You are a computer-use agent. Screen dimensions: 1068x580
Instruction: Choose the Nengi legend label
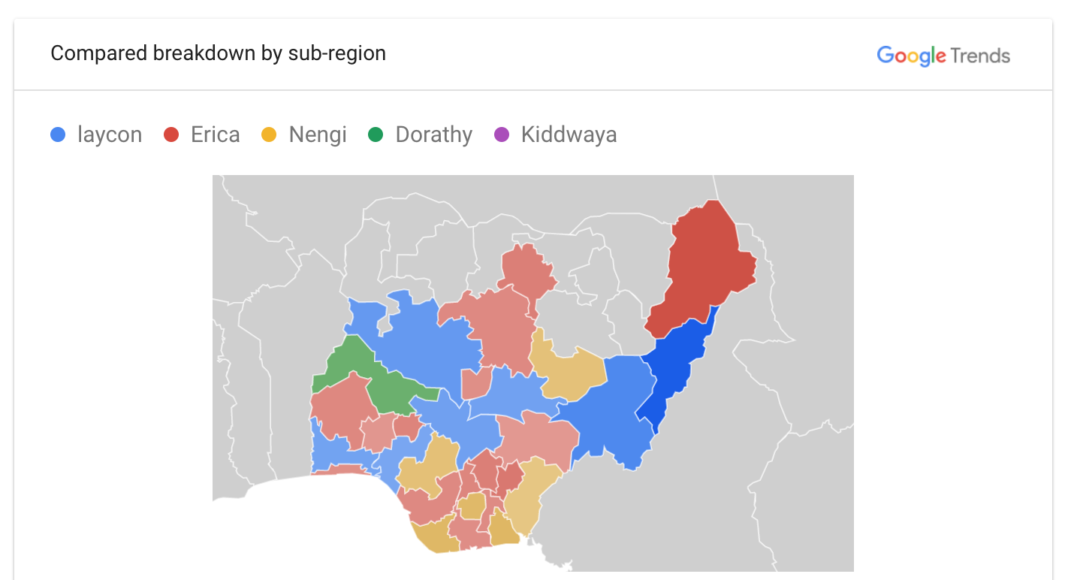tap(317, 135)
